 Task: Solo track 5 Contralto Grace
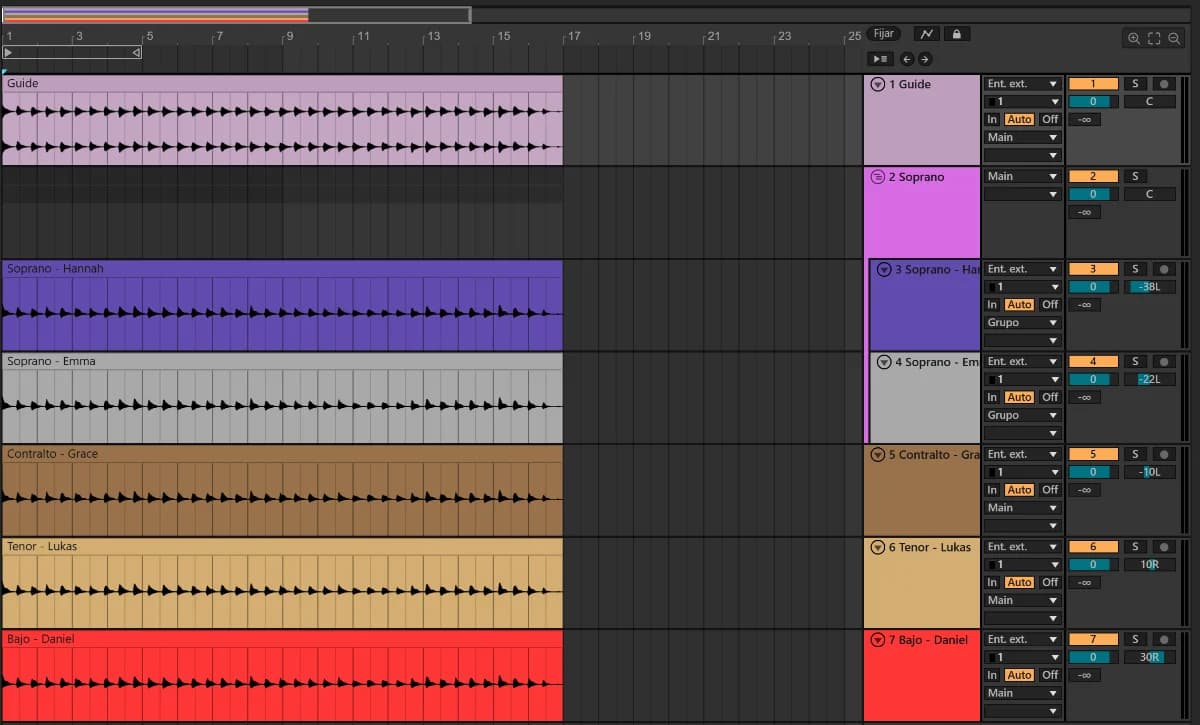(1135, 454)
